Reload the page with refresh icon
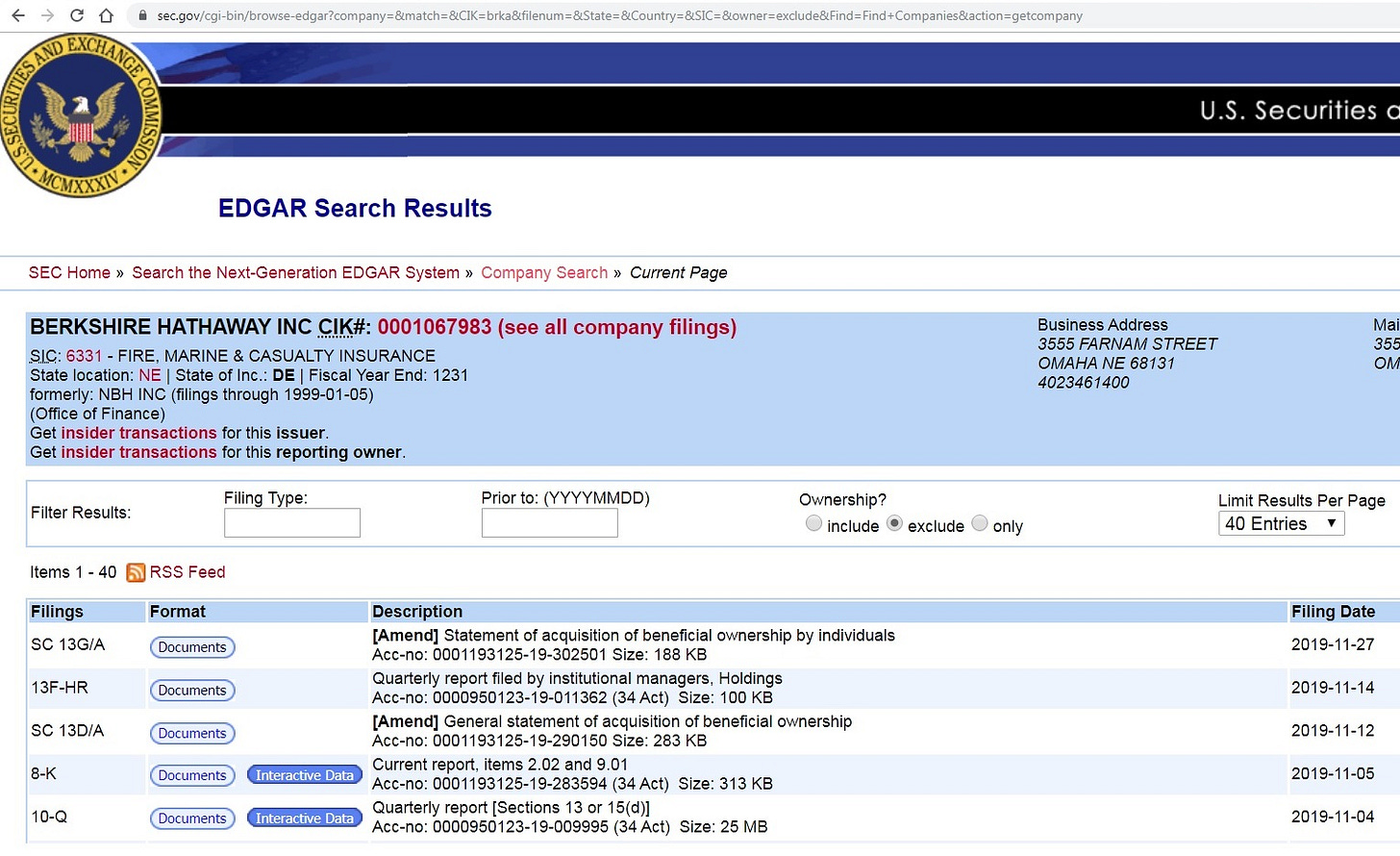1400x856 pixels. (77, 15)
